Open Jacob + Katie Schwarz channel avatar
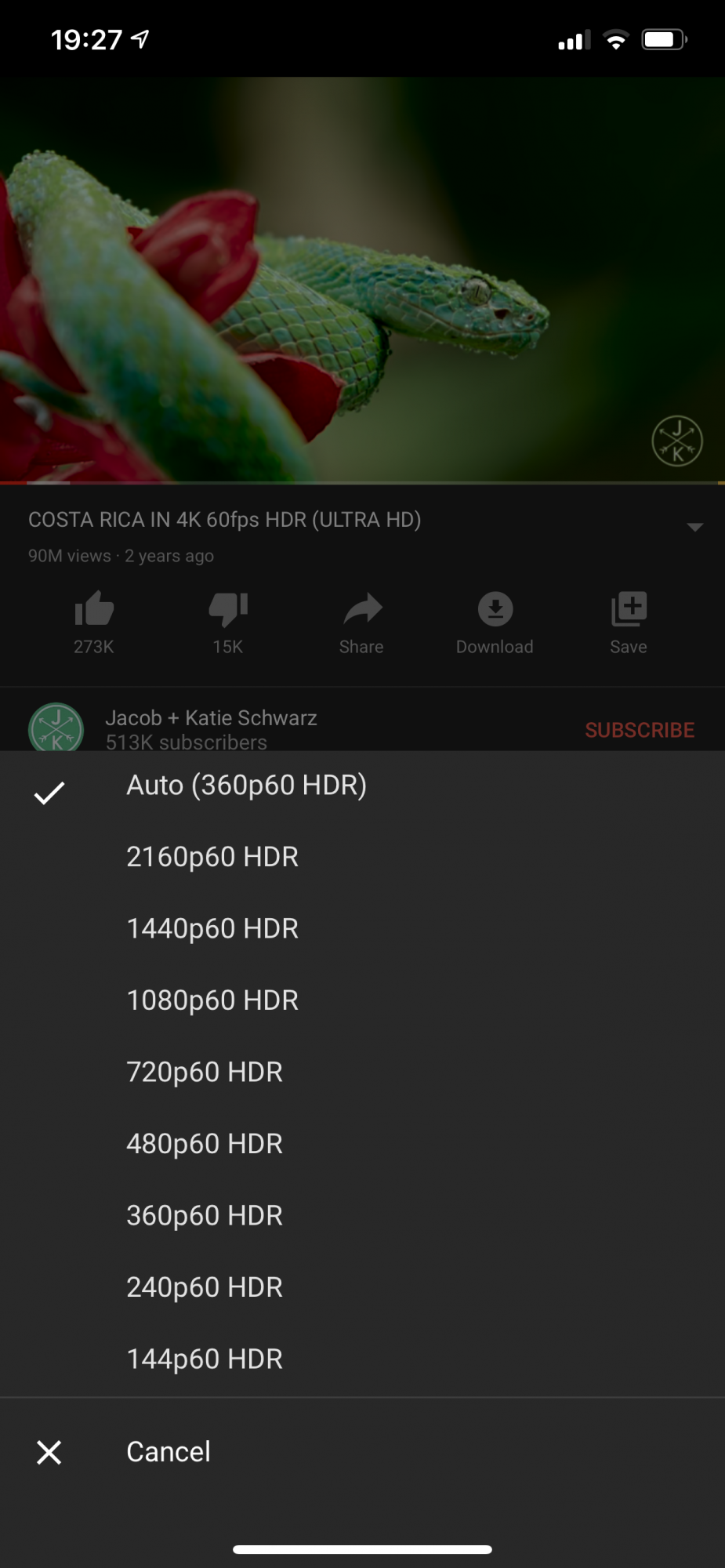The image size is (725, 1568). [x=56, y=727]
